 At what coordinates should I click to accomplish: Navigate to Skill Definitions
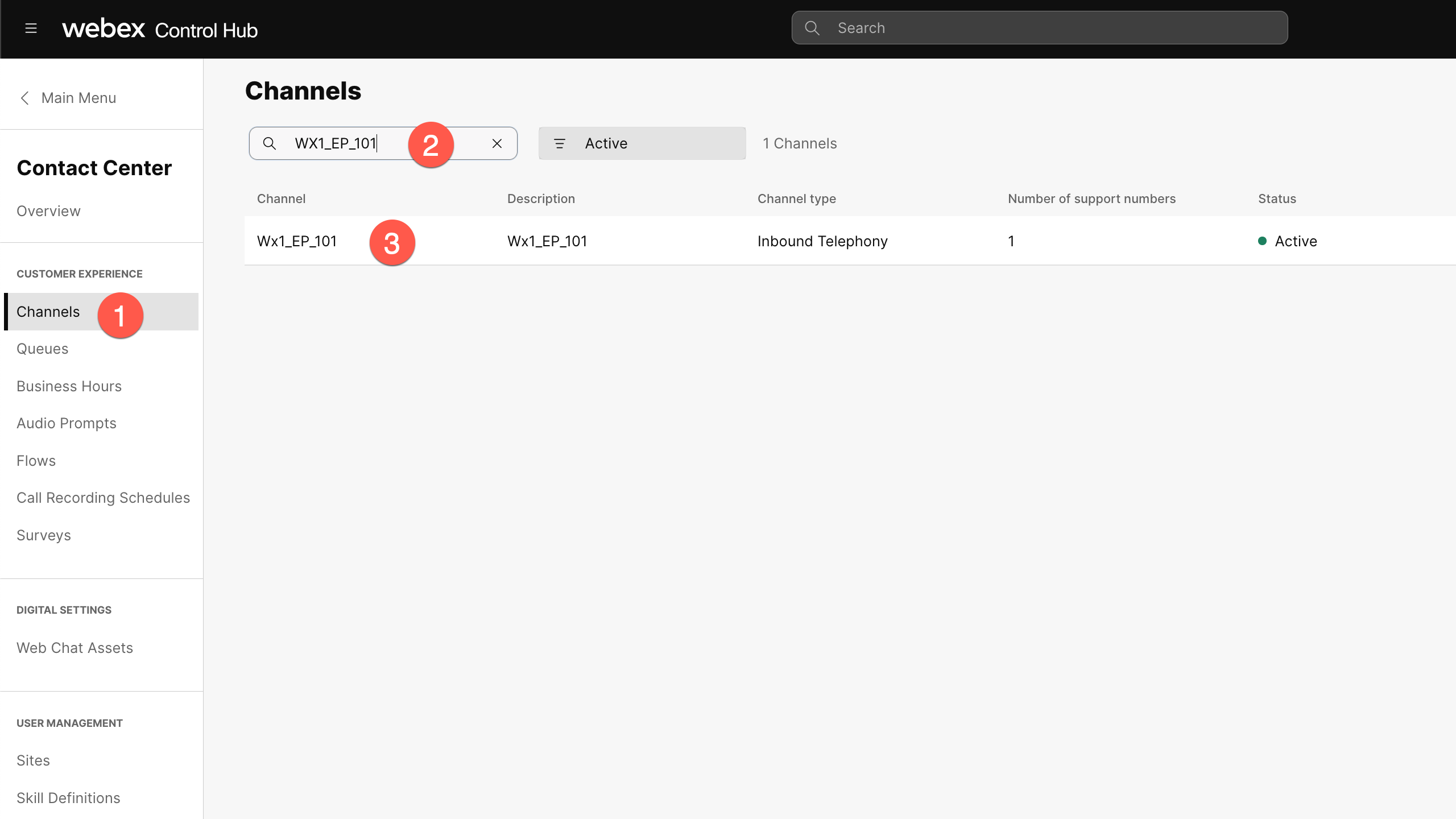tap(68, 797)
